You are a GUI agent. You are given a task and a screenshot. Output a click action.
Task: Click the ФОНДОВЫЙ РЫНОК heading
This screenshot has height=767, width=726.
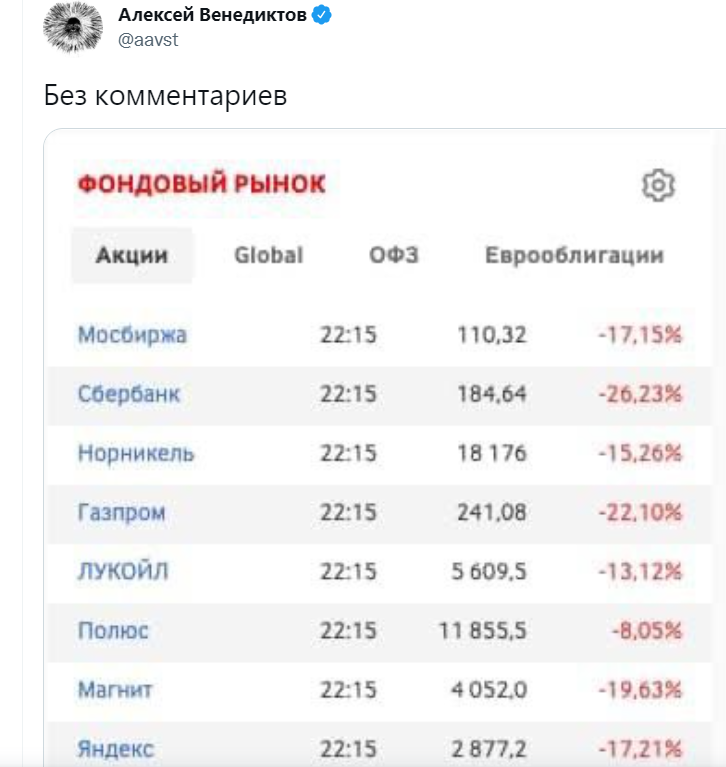(202, 183)
